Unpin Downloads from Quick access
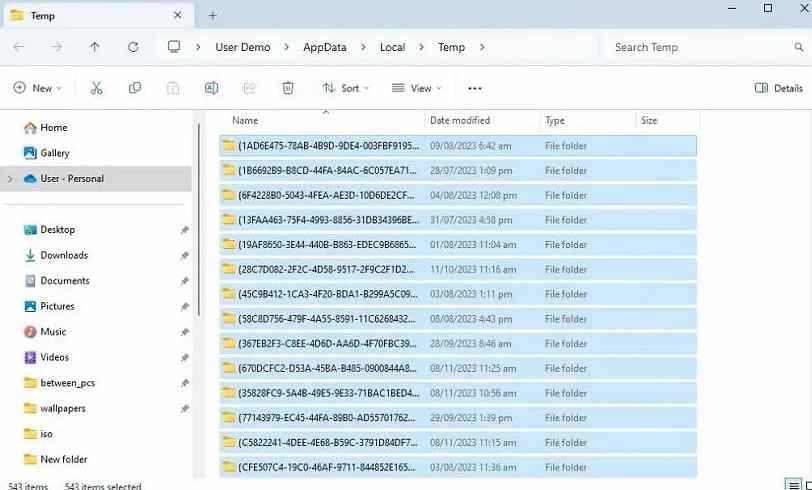812x490 pixels. click(x=184, y=255)
